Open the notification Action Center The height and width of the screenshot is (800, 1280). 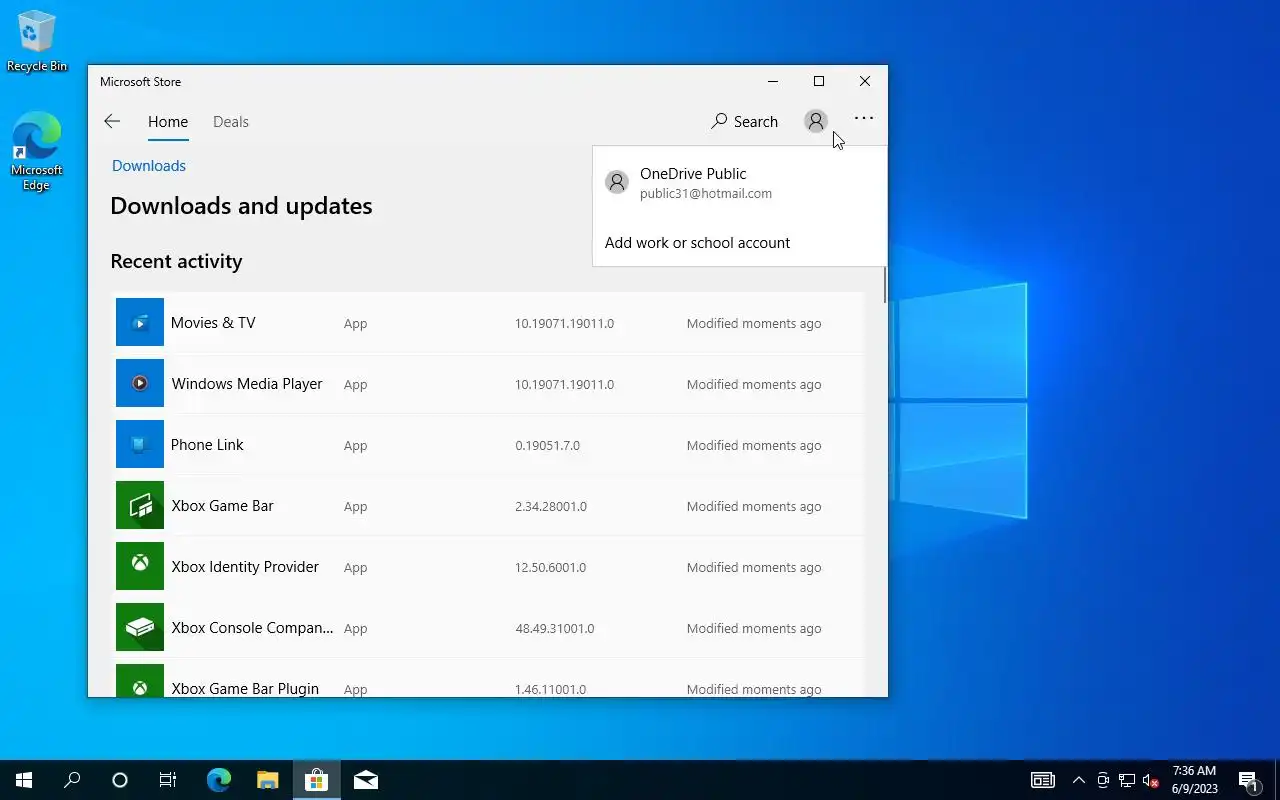1248,780
